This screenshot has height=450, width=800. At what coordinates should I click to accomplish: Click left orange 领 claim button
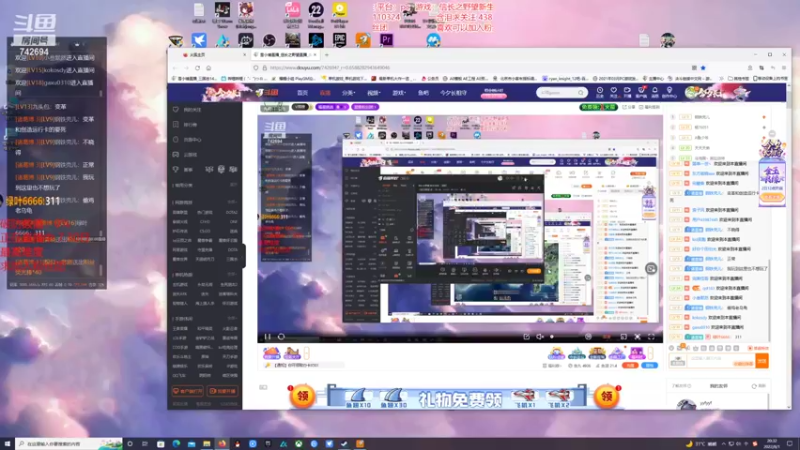pos(303,396)
